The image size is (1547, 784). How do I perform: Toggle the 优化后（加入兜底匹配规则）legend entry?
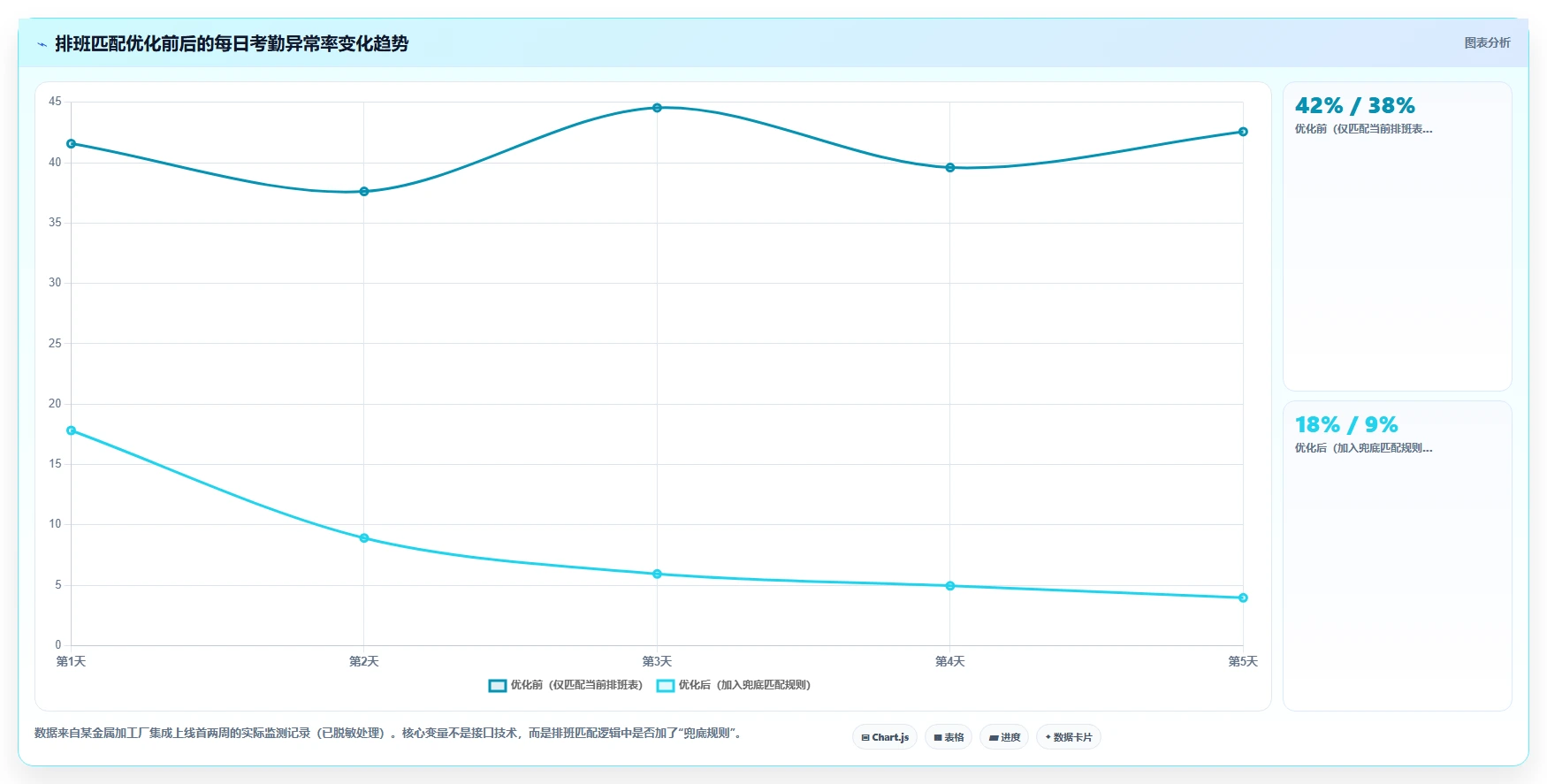pos(734,685)
